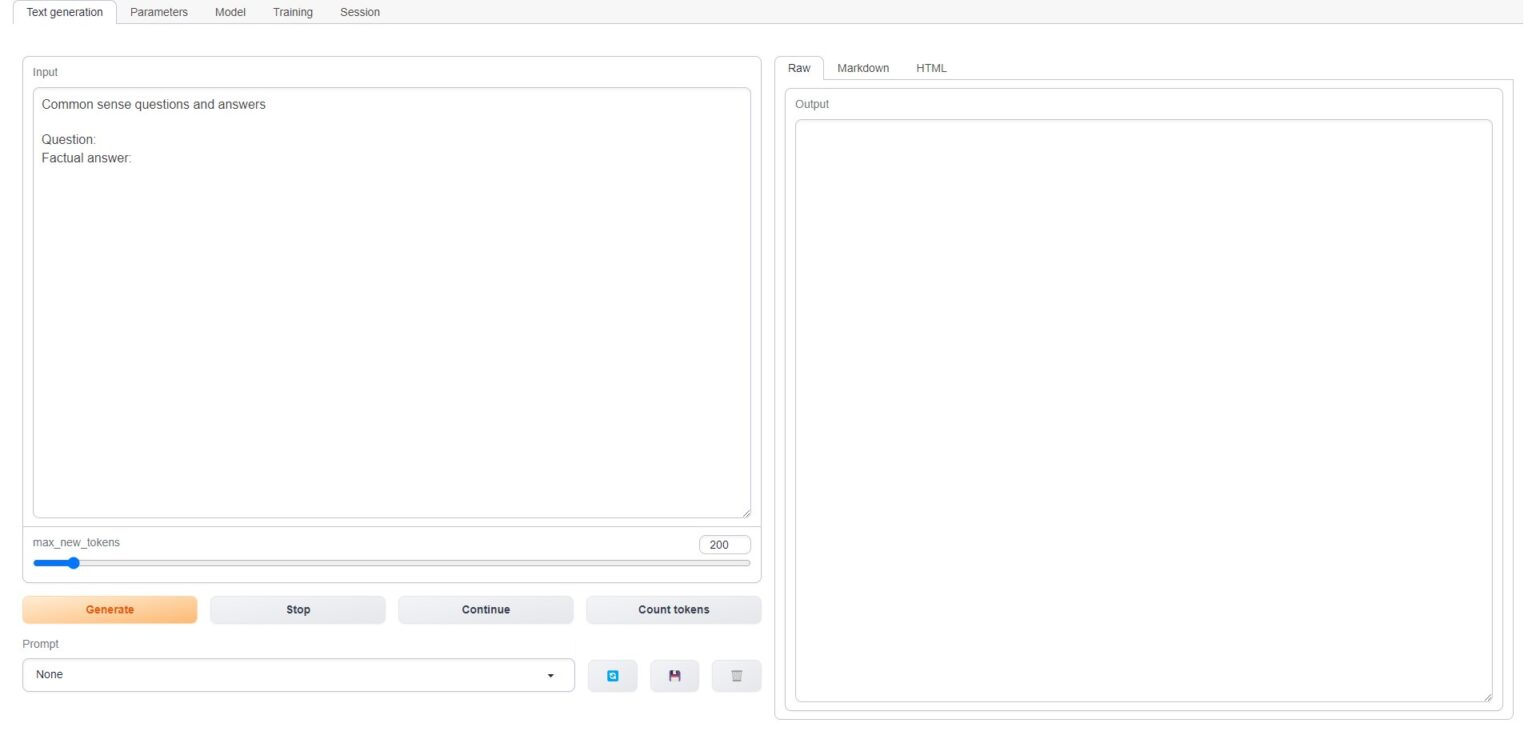This screenshot has width=1536, height=743.
Task: Go to the Training tab
Action: point(292,12)
